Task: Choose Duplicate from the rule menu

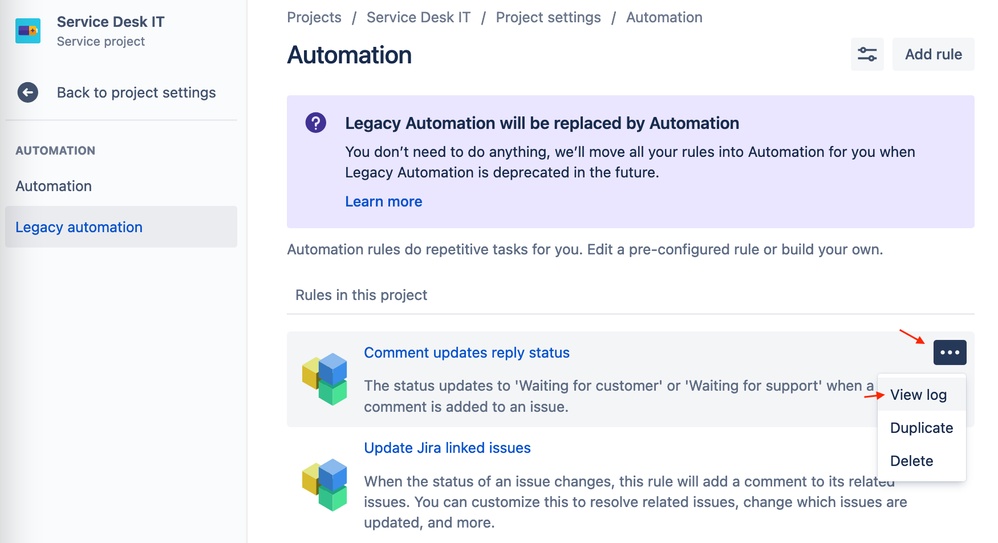Action: (x=921, y=428)
